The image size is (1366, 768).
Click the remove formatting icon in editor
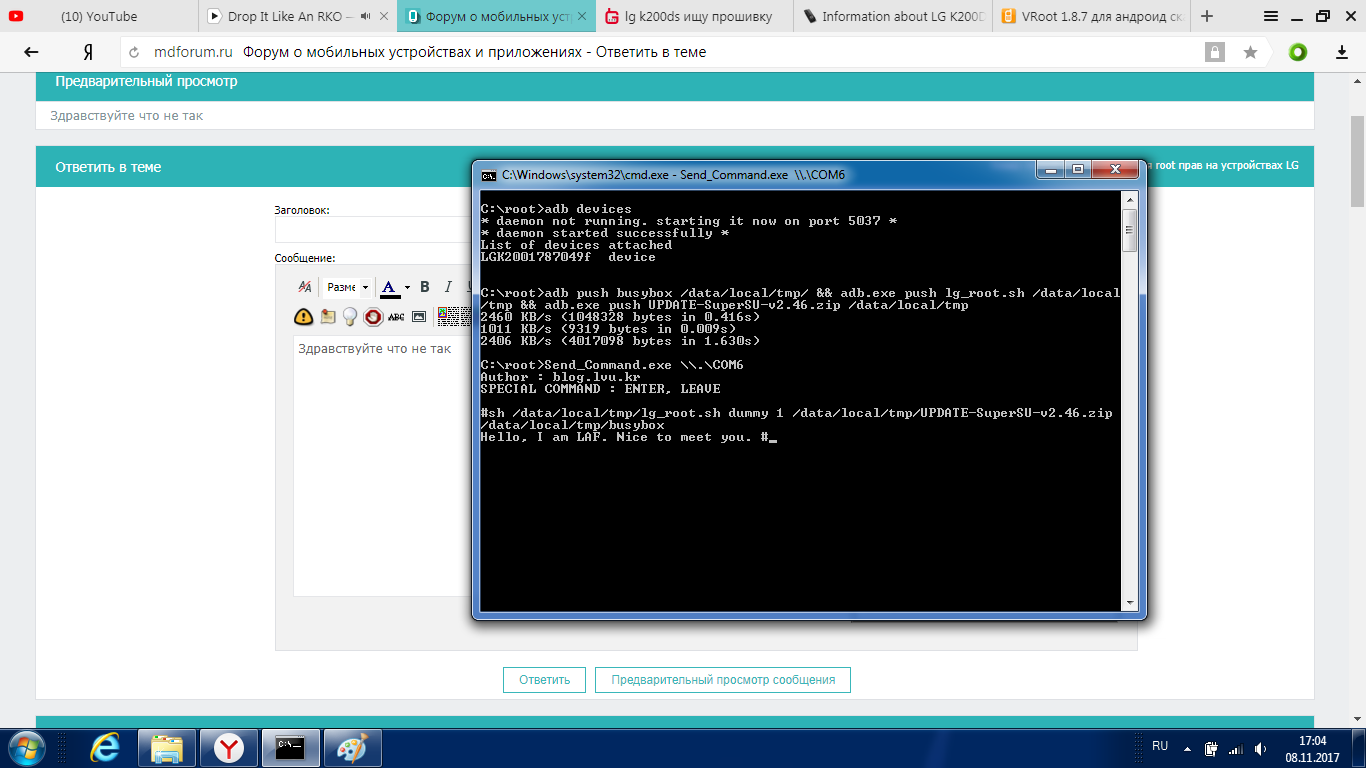pos(305,288)
